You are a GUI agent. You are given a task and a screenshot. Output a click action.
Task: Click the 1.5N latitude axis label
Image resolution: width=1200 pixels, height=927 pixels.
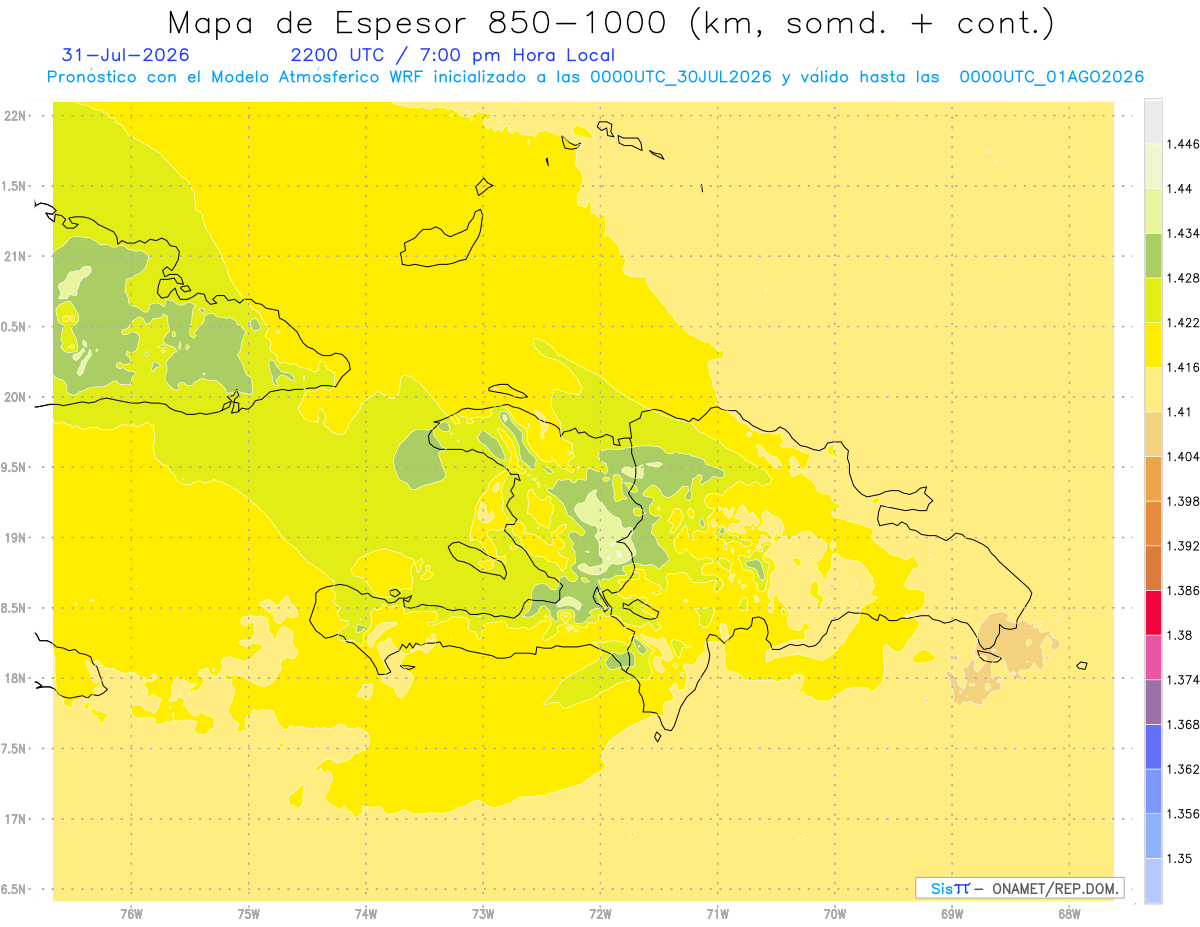(x=15, y=186)
